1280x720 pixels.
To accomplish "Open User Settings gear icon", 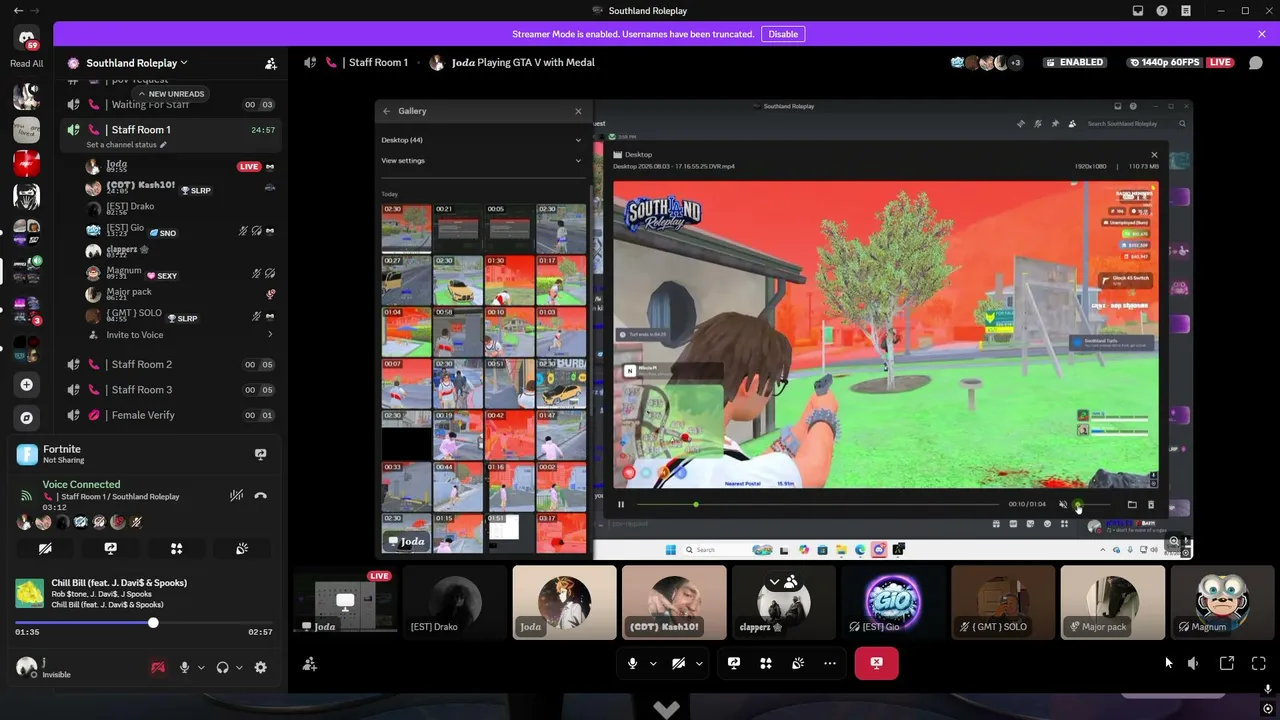I will tap(261, 667).
